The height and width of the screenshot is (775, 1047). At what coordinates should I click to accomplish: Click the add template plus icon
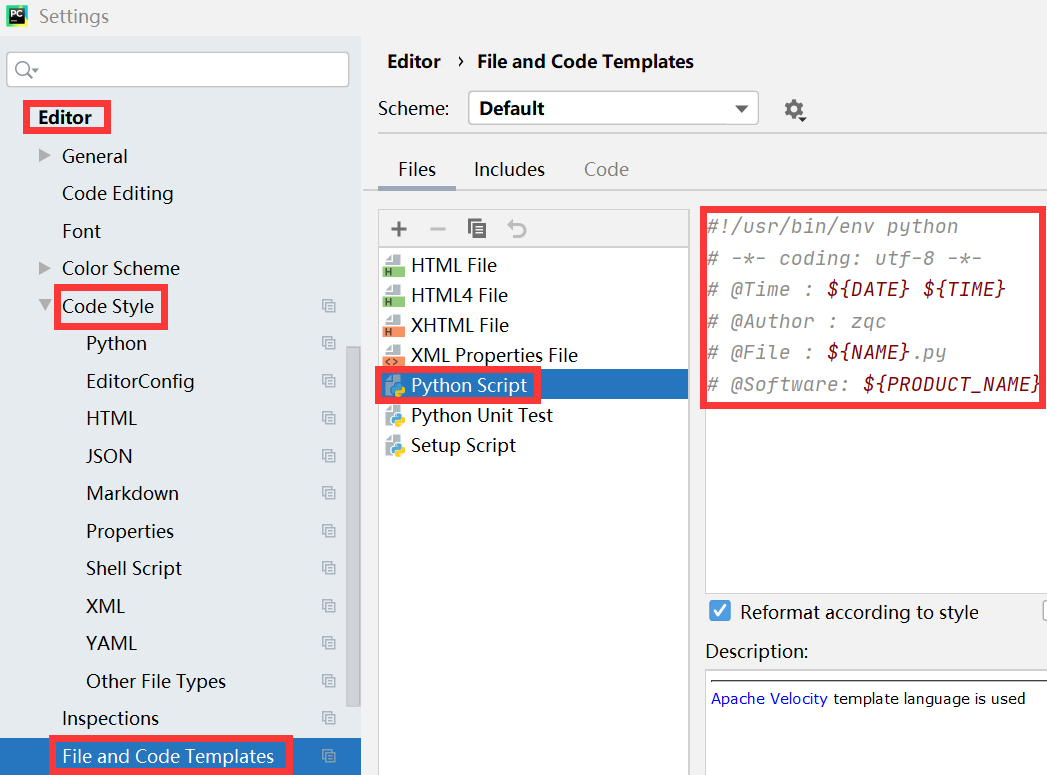[x=399, y=230]
